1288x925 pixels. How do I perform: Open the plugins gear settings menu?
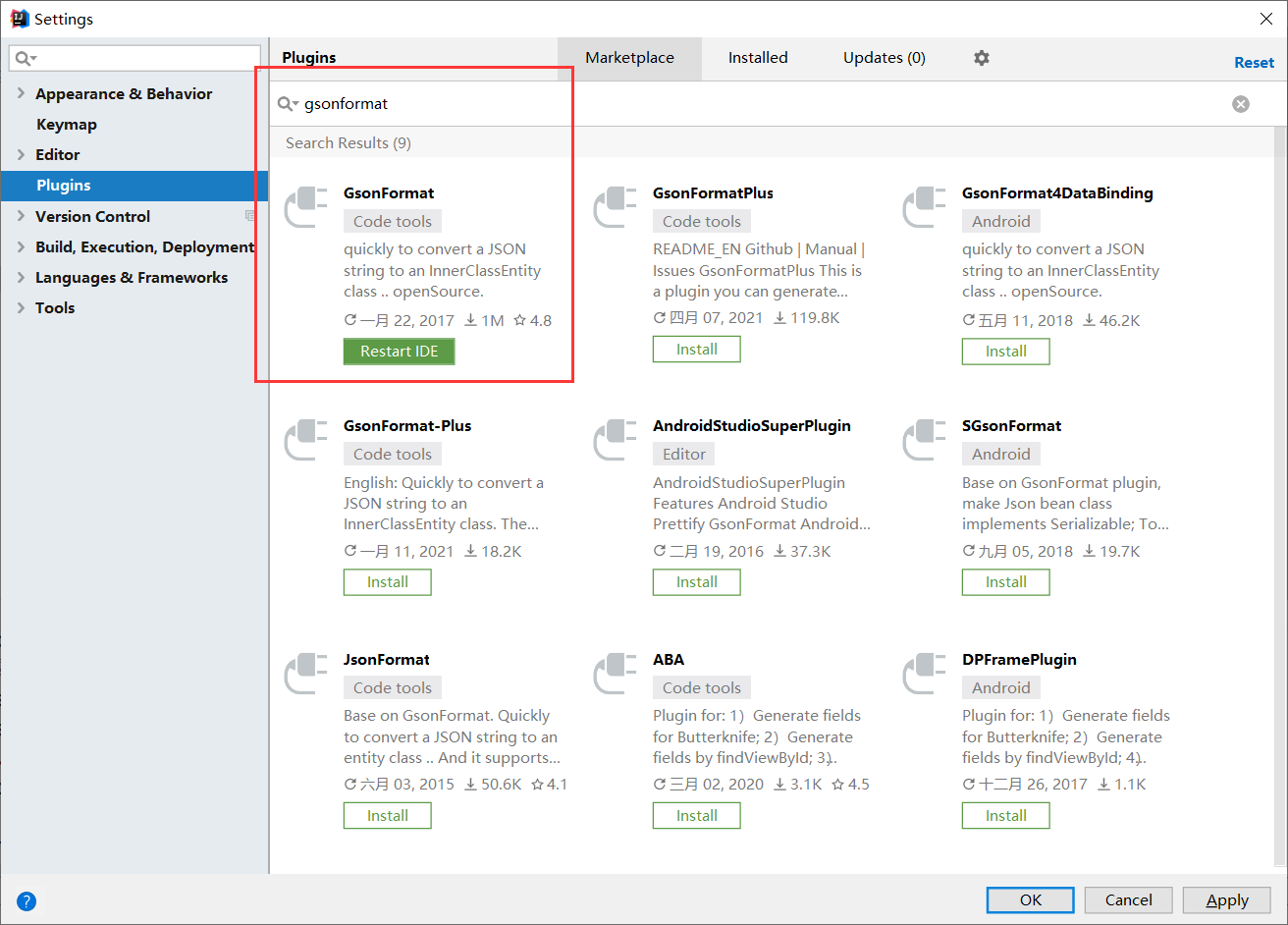(x=982, y=58)
